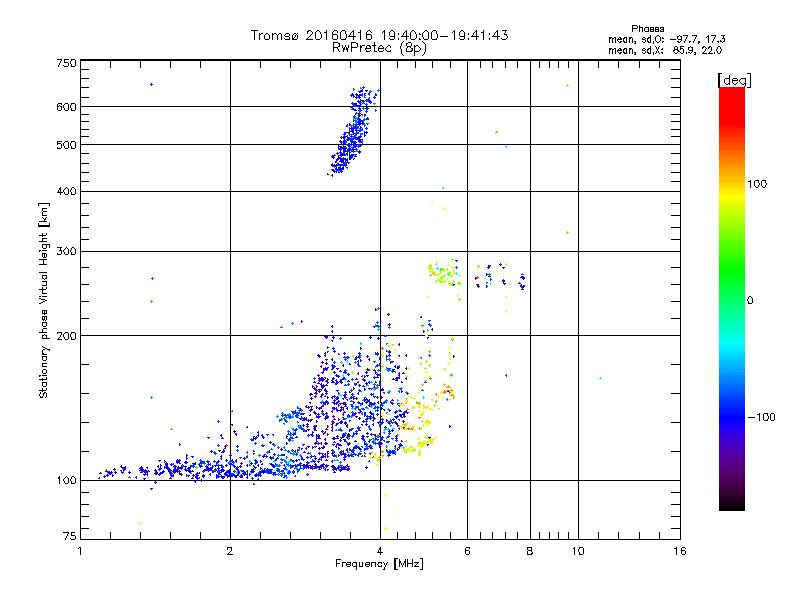800x600 pixels.
Task: Click the '400' y-axis tick label
Action: coord(66,191)
